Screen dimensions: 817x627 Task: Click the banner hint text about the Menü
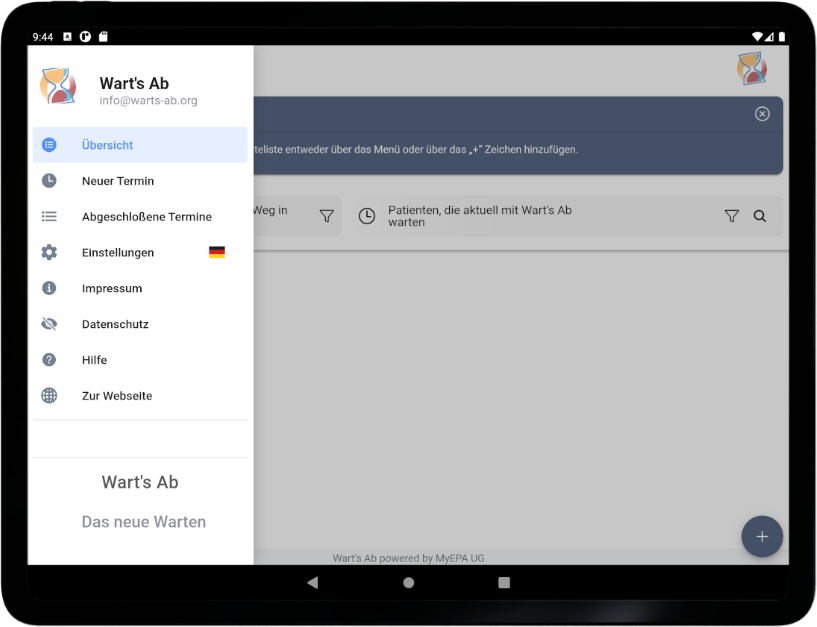(x=416, y=150)
